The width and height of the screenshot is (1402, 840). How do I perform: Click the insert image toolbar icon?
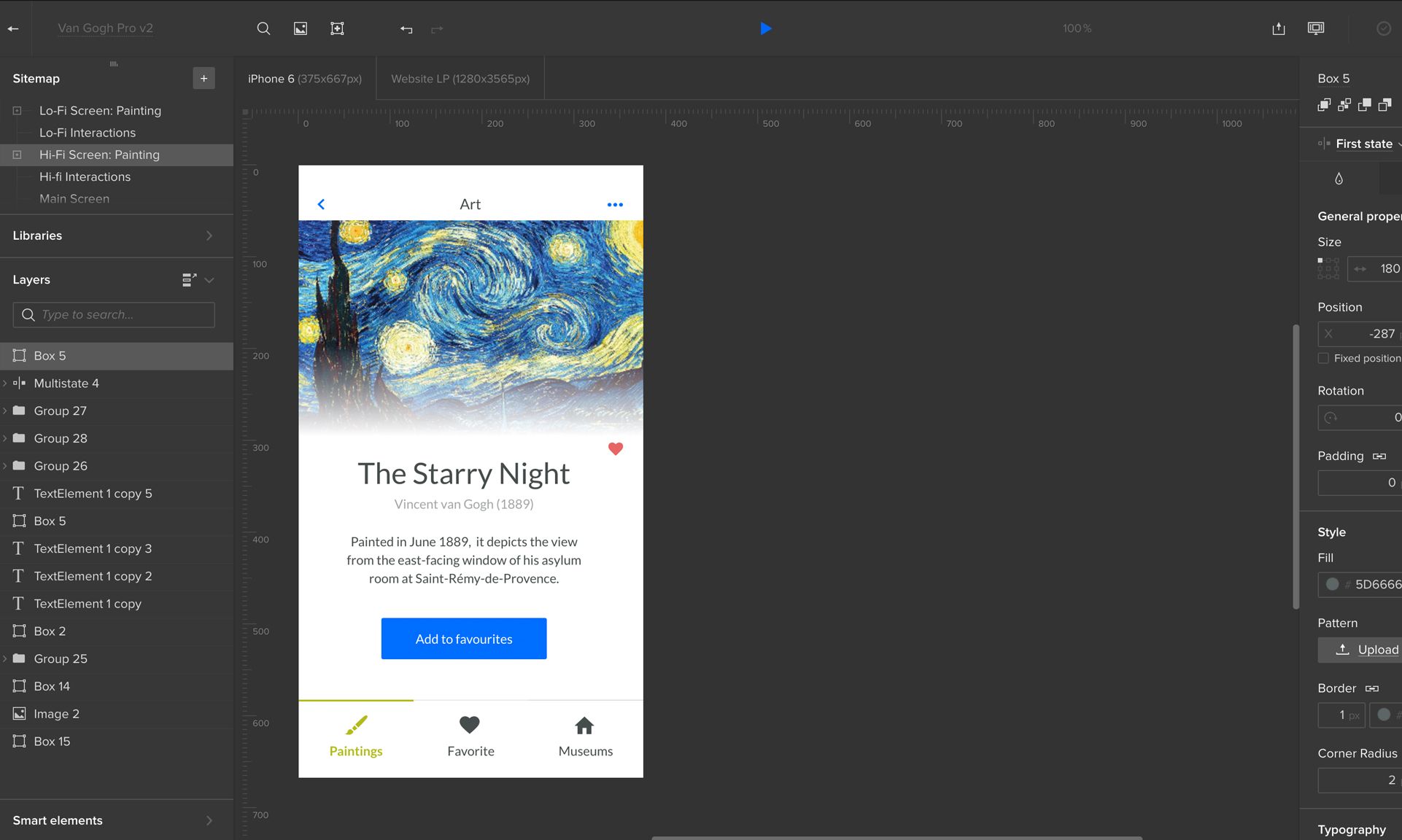(301, 28)
